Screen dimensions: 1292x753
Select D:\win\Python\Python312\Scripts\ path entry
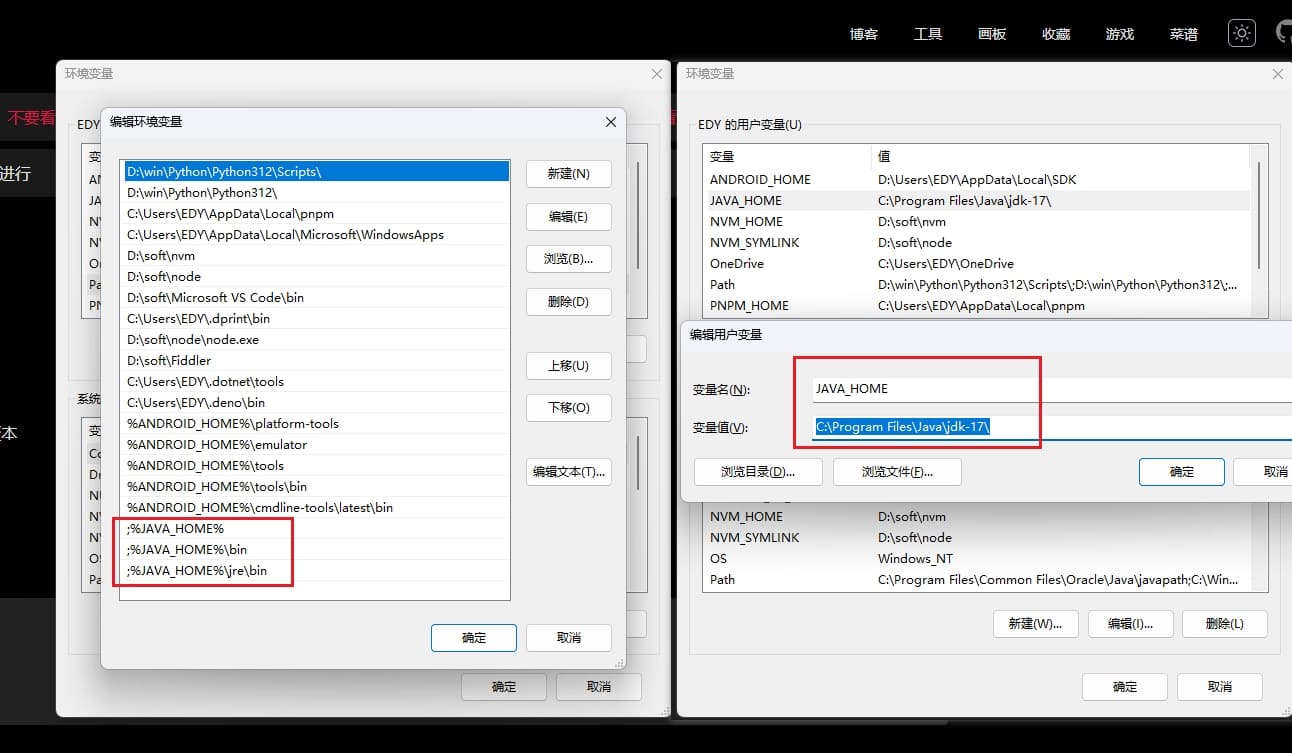315,171
